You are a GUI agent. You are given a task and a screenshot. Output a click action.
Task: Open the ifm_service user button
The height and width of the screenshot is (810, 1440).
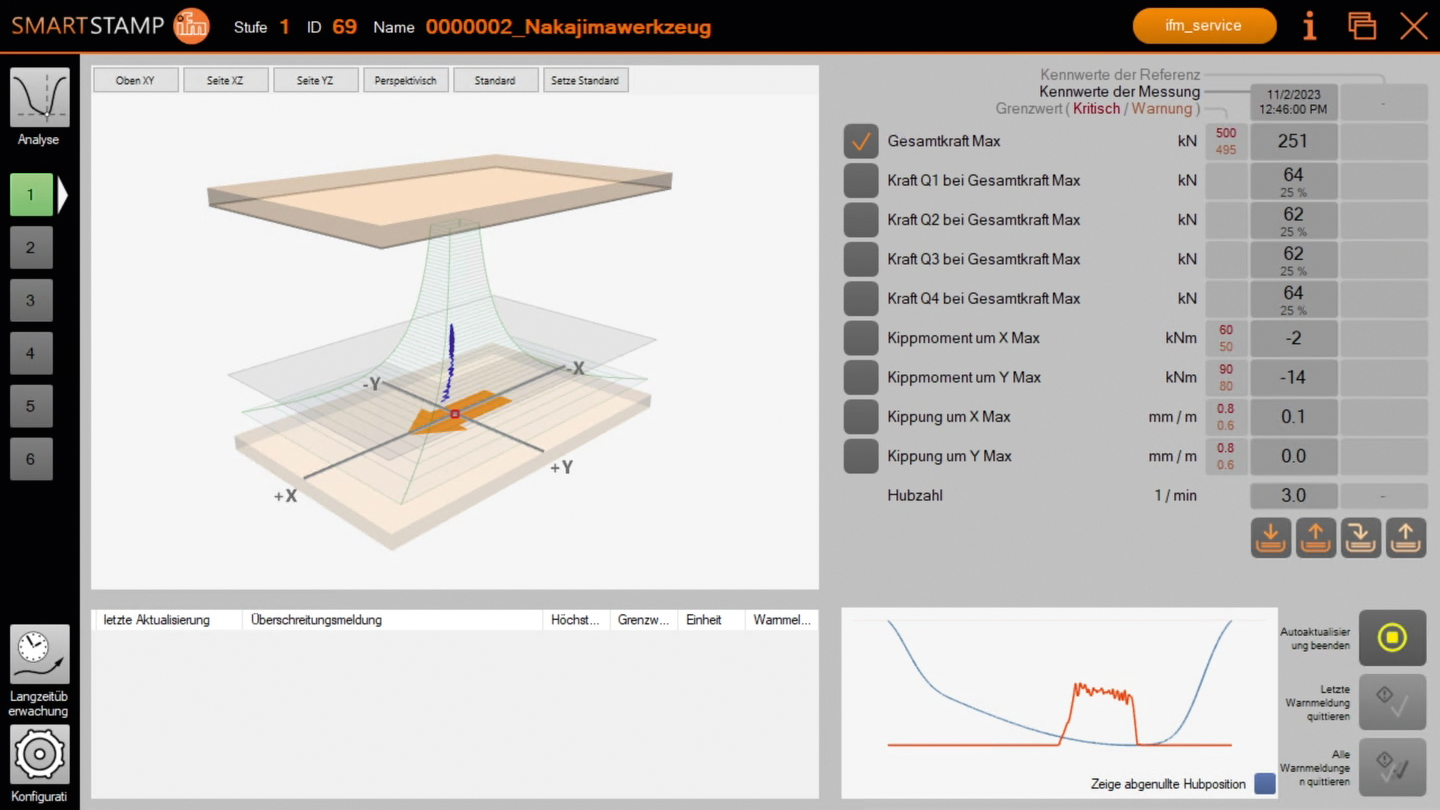1204,26
